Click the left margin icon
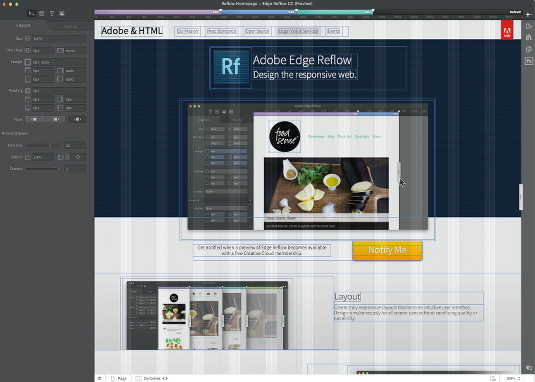The height and width of the screenshot is (382, 535). click(60, 79)
